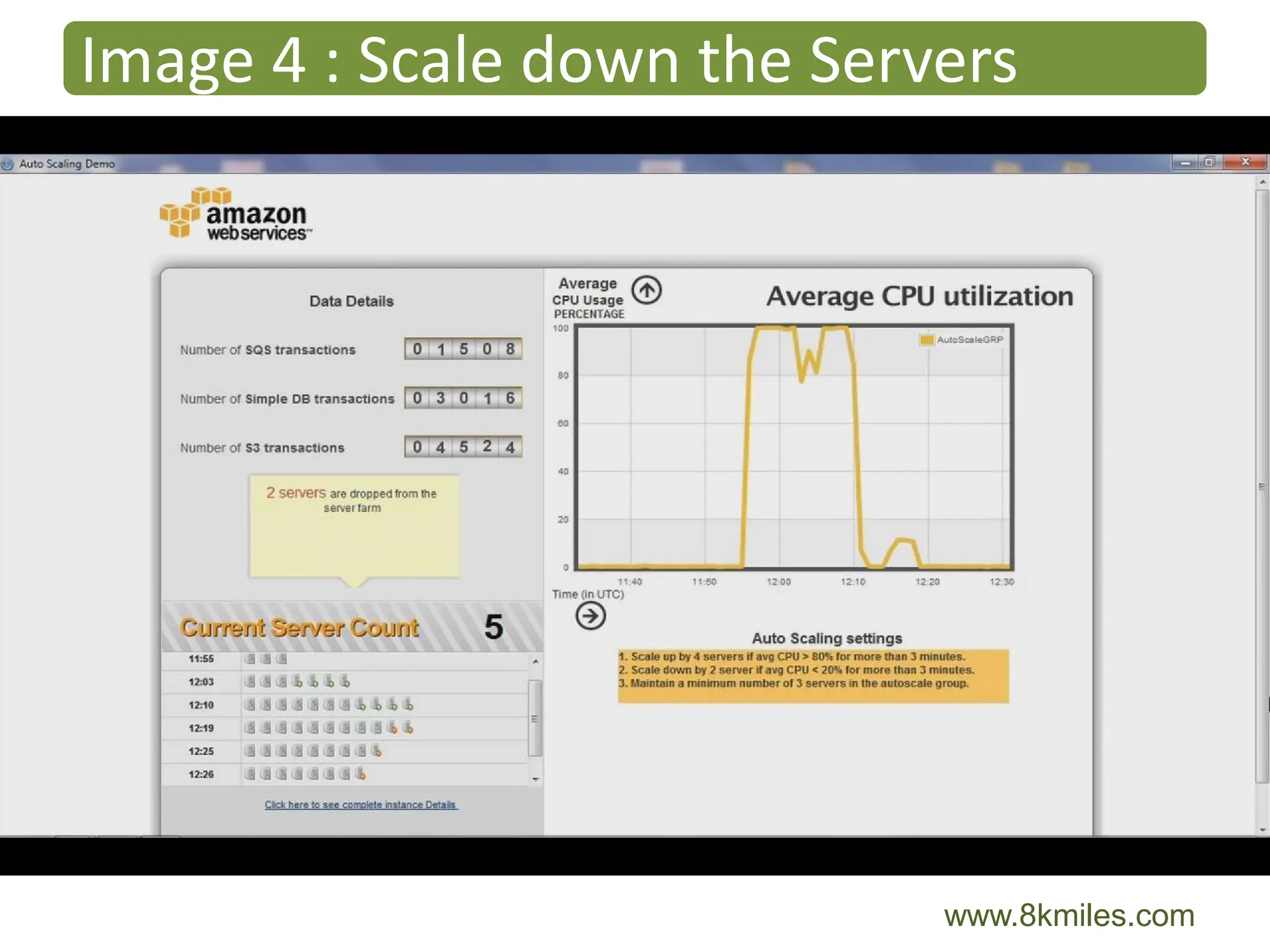1270x952 pixels.
Task: Click the last orange-marked server icon in 12:19 row
Action: point(407,728)
